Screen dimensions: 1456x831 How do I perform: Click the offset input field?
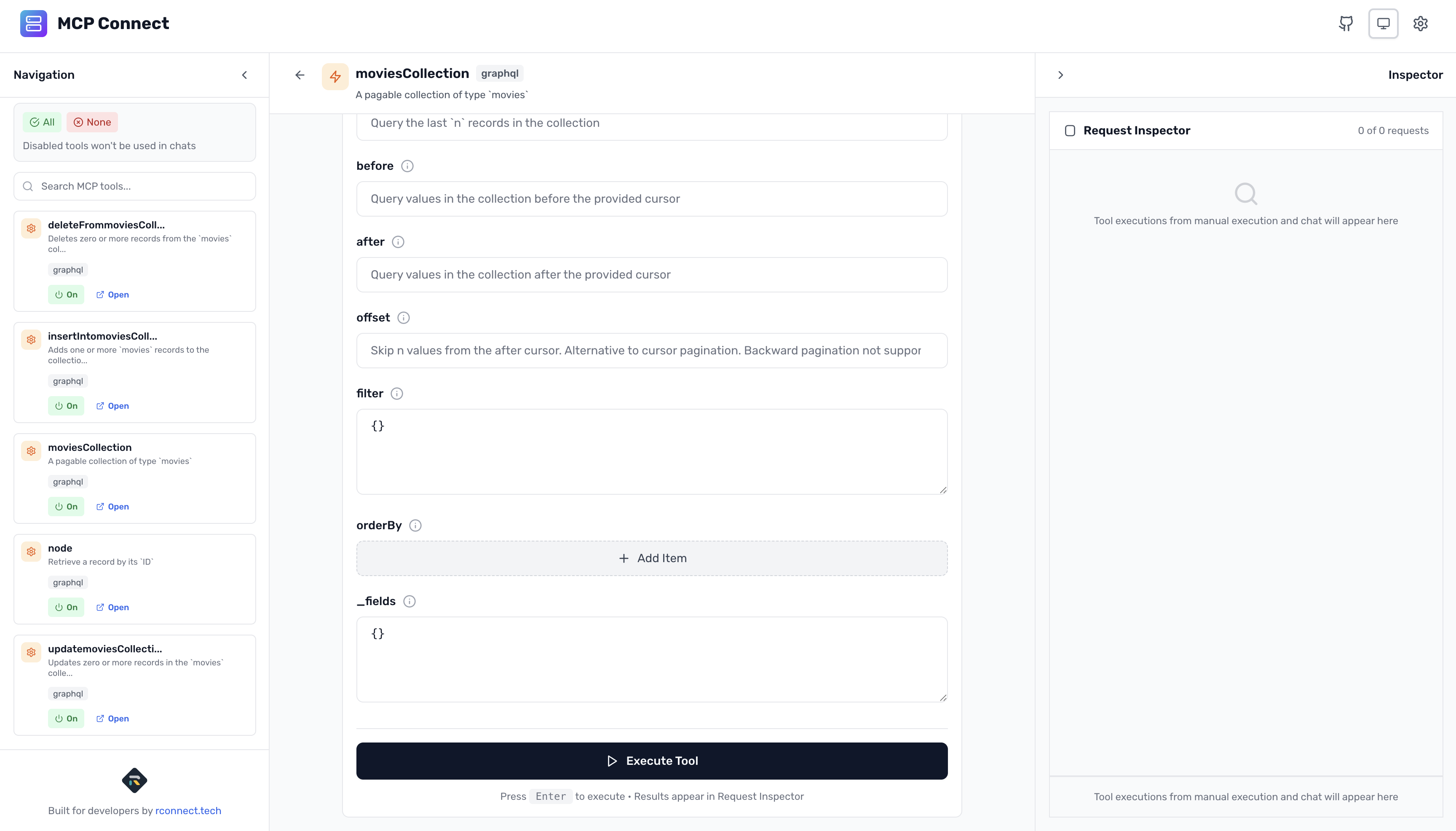click(x=652, y=351)
